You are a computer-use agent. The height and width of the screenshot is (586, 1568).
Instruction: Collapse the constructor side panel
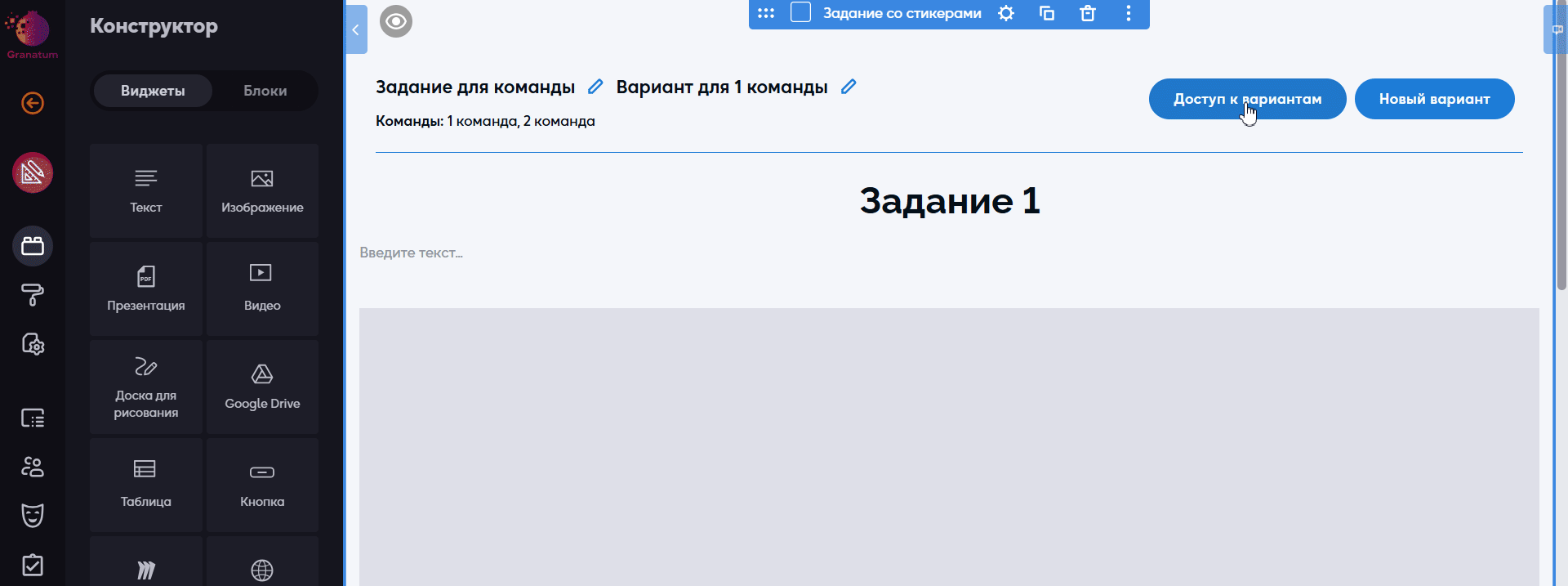click(356, 30)
